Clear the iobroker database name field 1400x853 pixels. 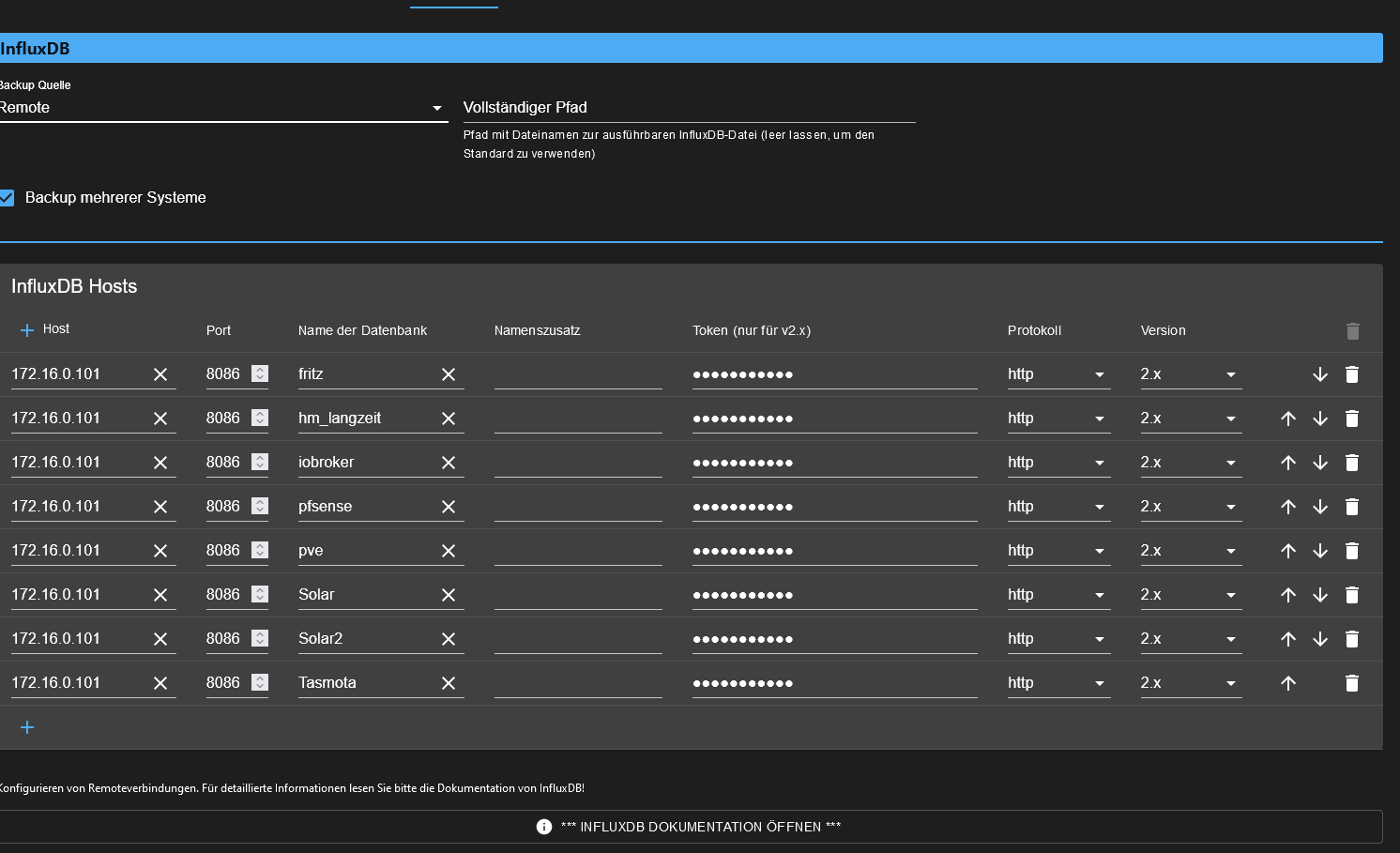click(x=449, y=463)
